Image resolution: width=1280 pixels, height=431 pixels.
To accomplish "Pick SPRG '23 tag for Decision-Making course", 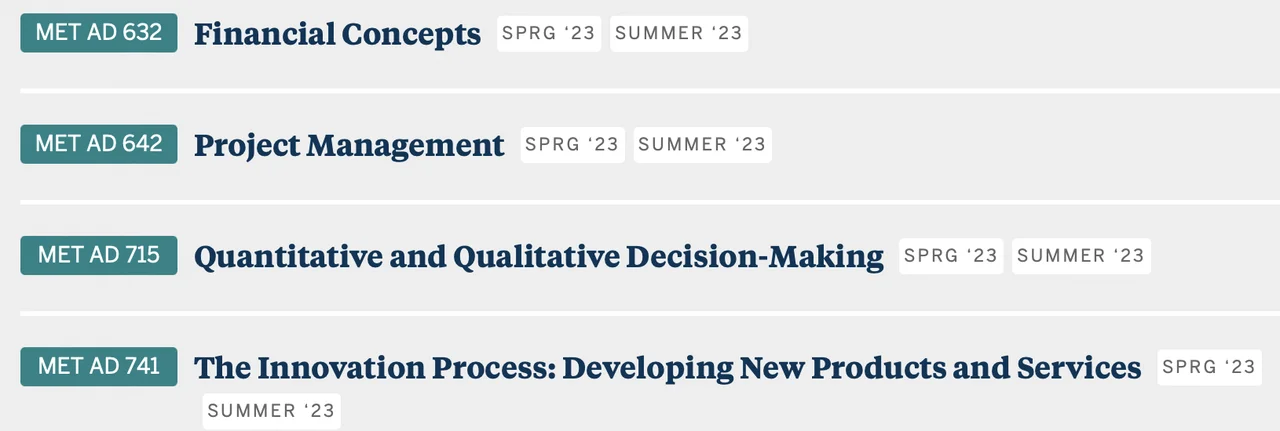I will pyautogui.click(x=951, y=255).
